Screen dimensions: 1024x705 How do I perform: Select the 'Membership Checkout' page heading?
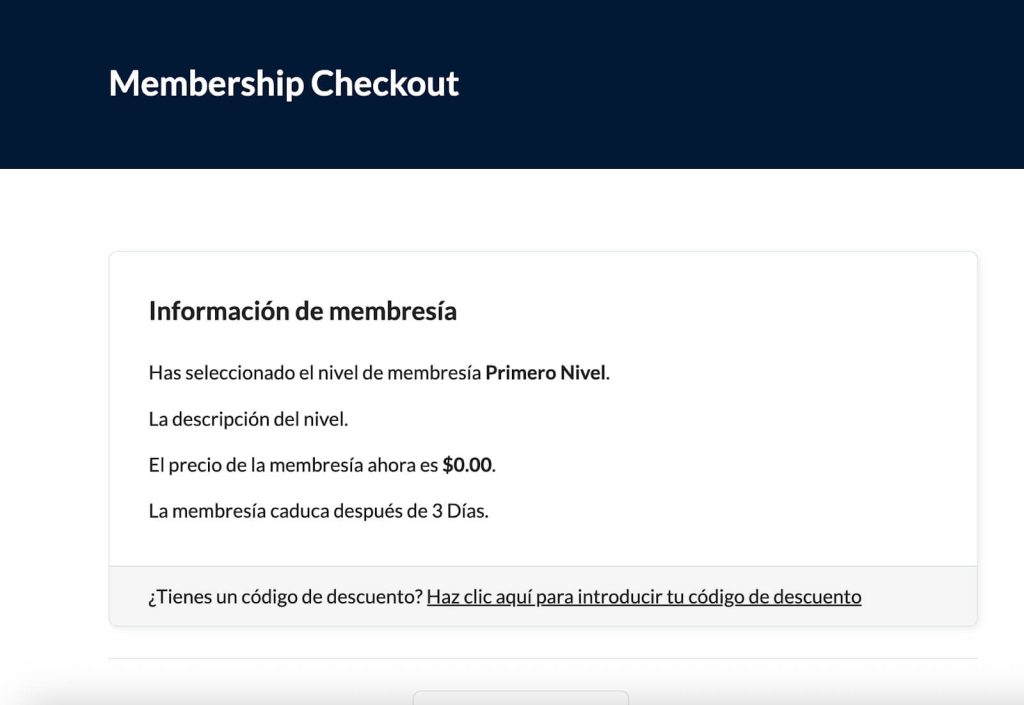click(284, 84)
